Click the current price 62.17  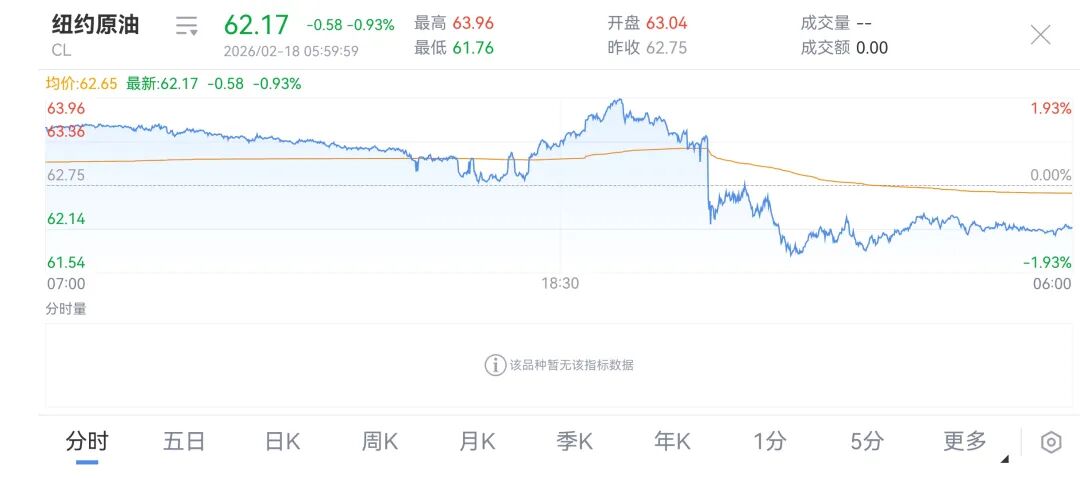coord(256,25)
